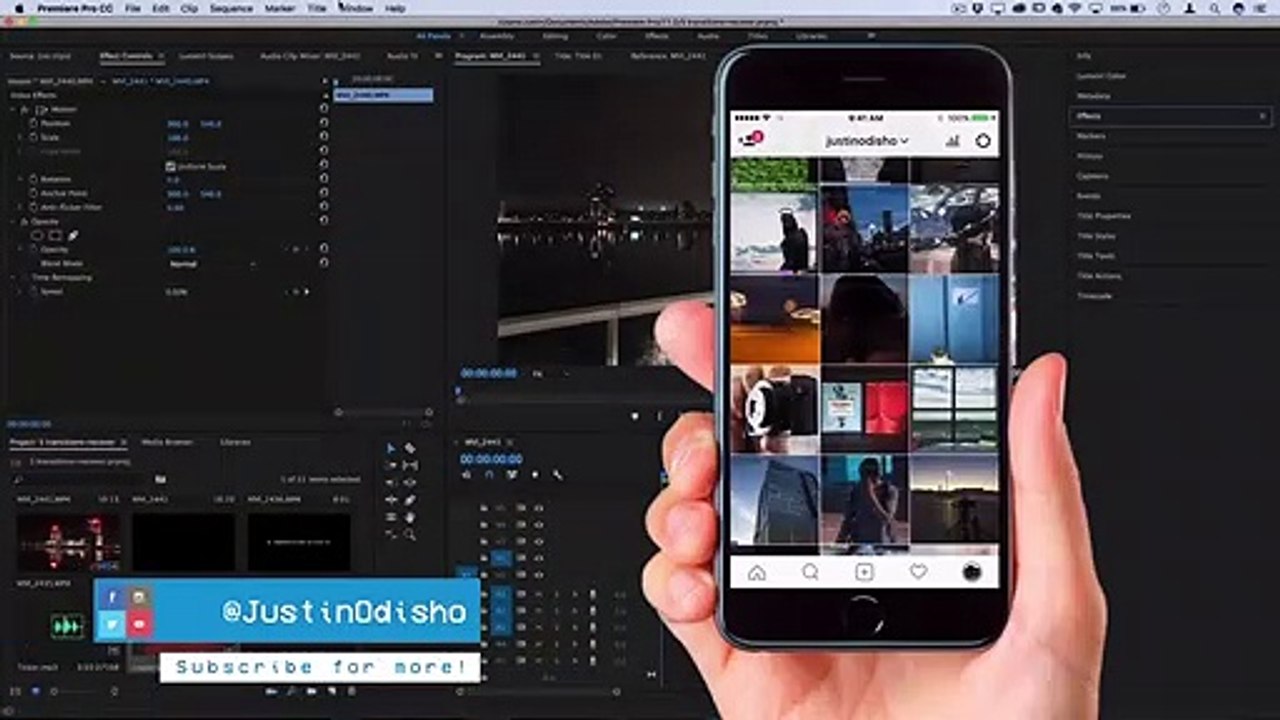Open the File menu
Viewport: 1280px width, 720px height.
pos(132,8)
